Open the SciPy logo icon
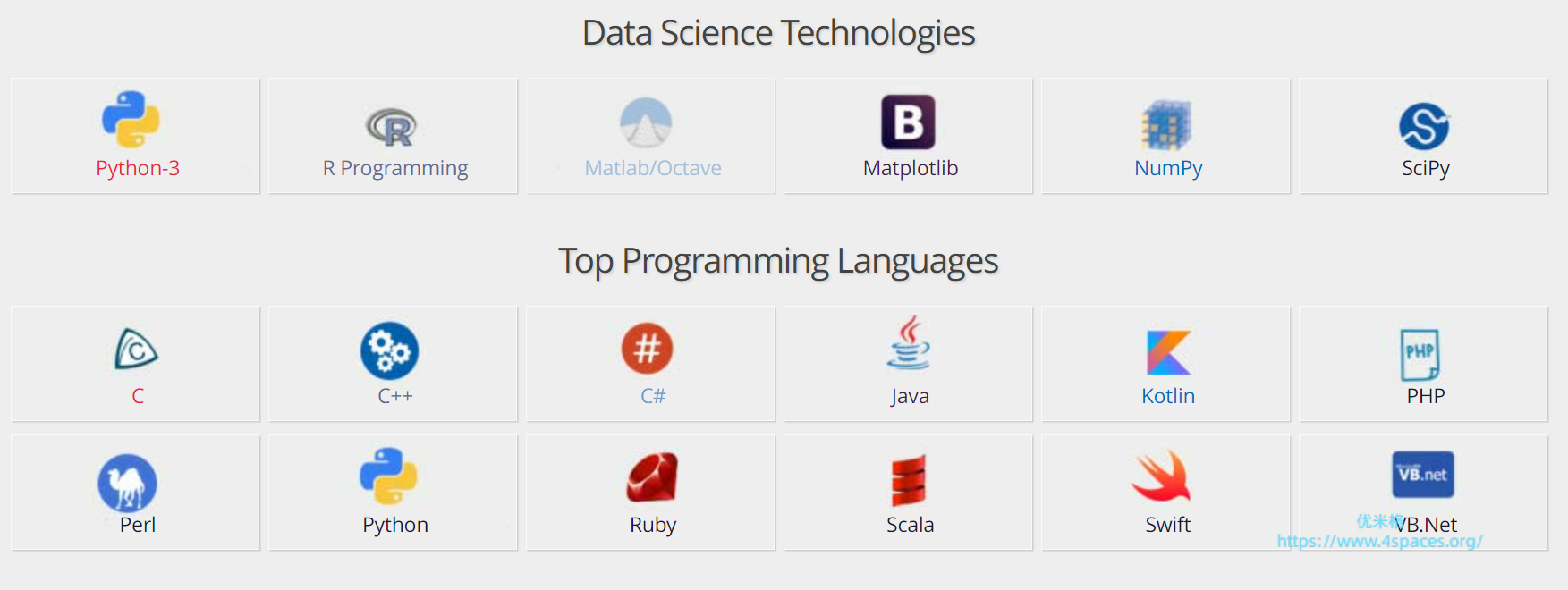1568x590 pixels. pos(1424,125)
